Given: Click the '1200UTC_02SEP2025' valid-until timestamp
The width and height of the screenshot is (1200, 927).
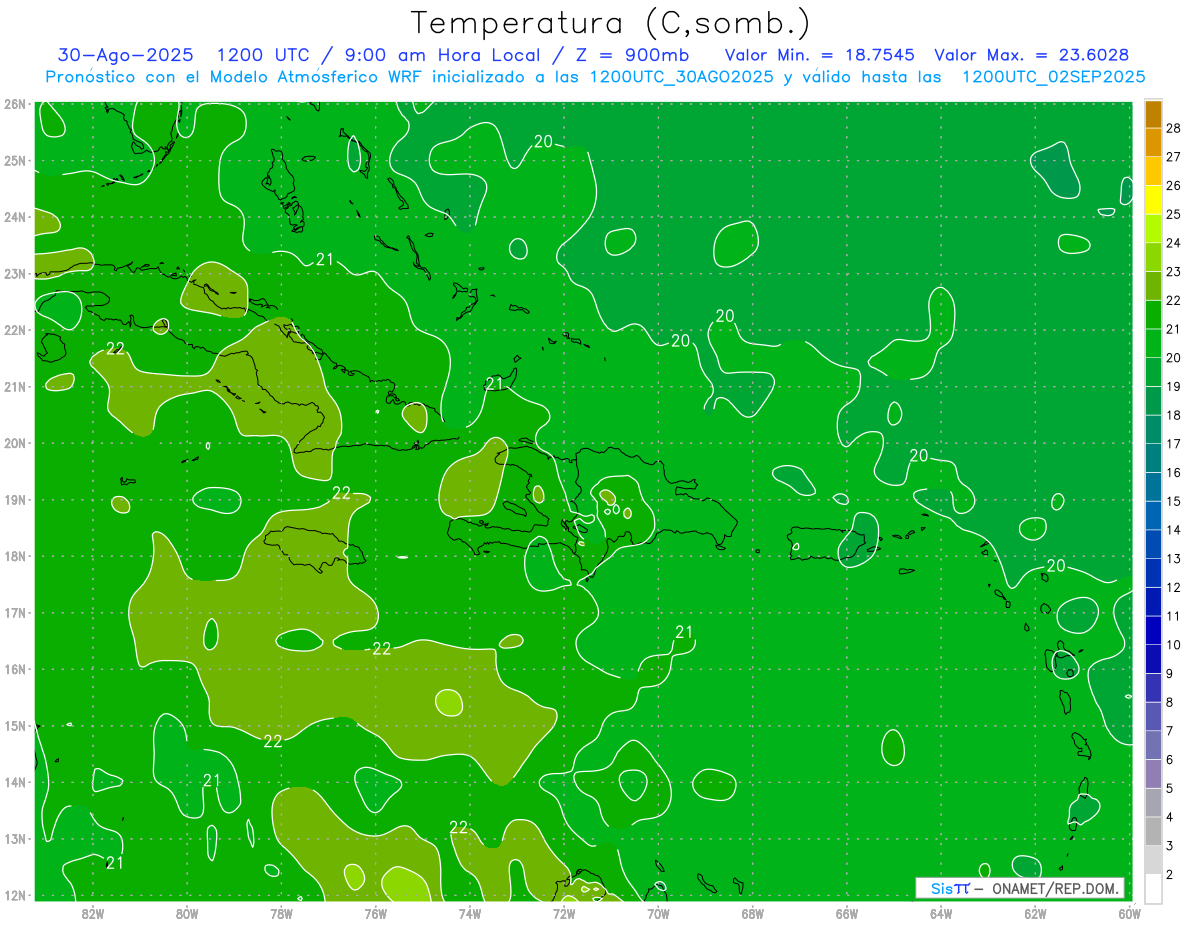Looking at the screenshot, I should [x=1053, y=77].
